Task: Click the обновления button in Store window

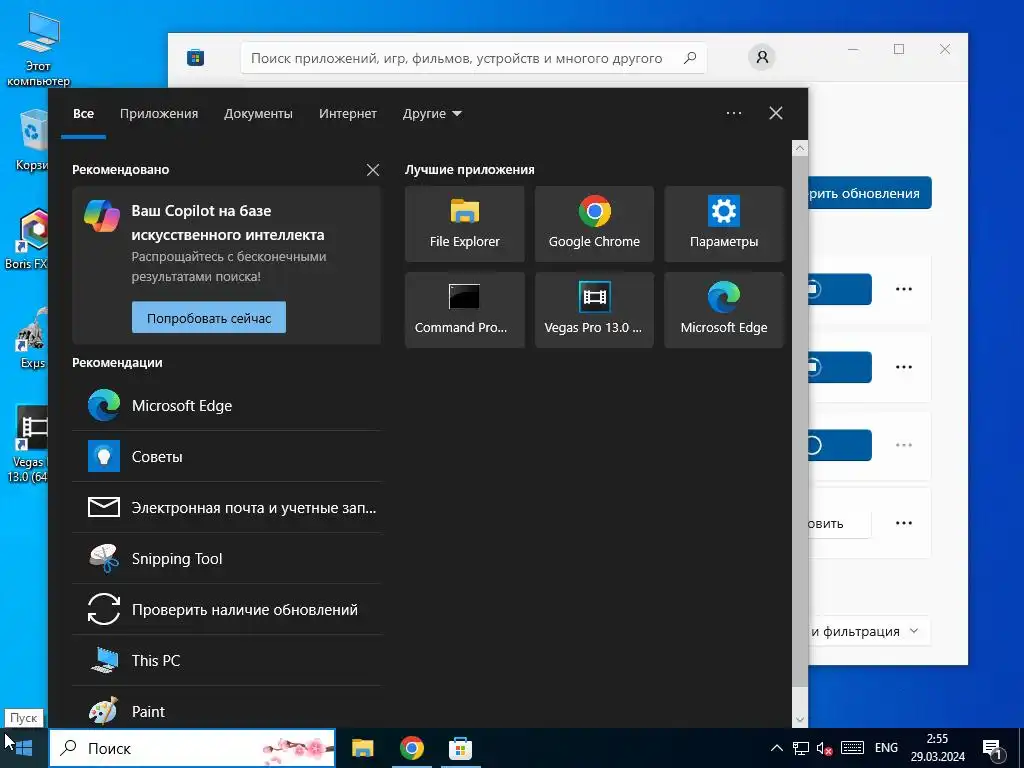Action: click(870, 193)
